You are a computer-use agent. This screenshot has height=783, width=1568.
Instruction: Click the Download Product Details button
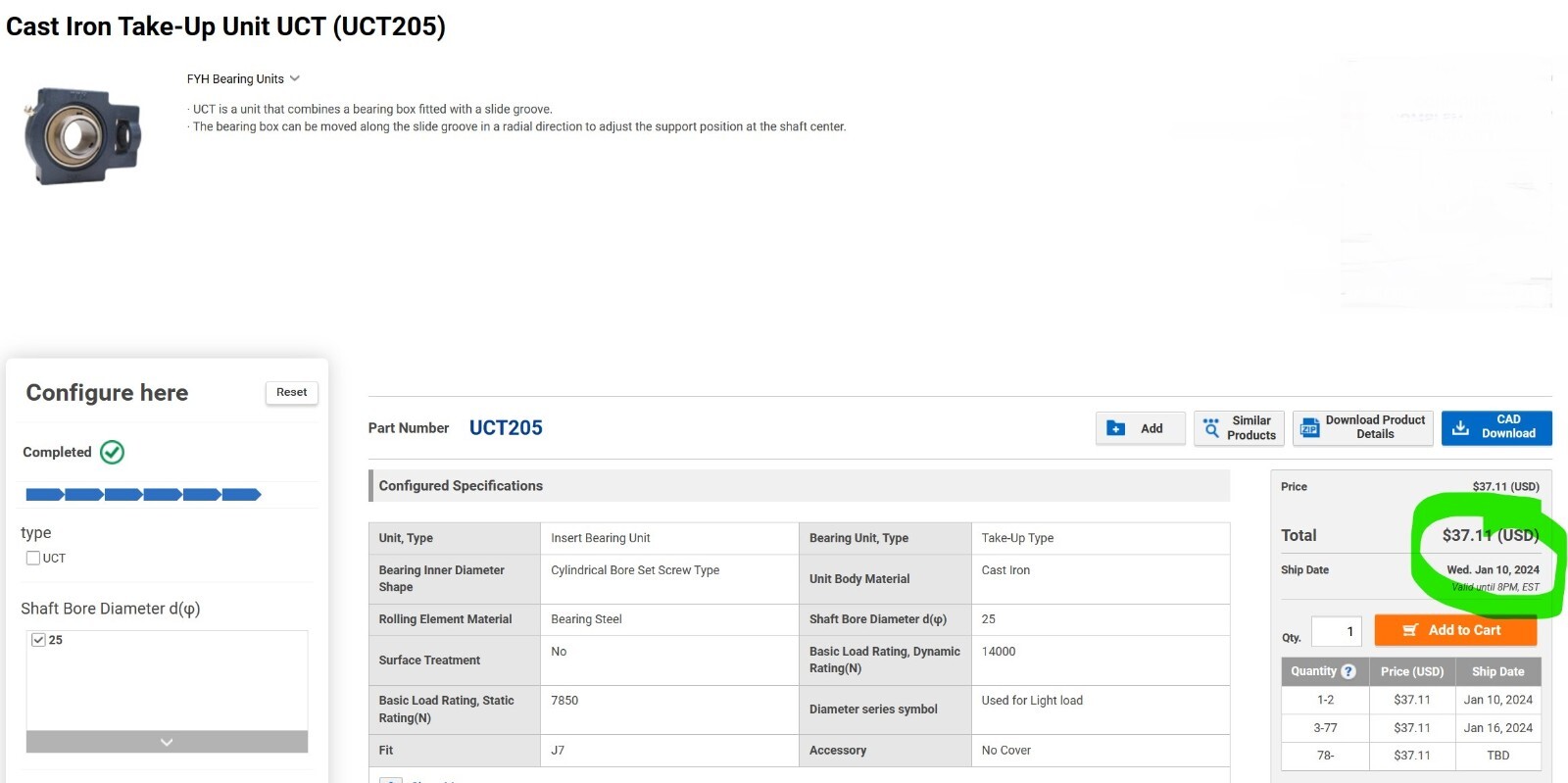(1362, 428)
